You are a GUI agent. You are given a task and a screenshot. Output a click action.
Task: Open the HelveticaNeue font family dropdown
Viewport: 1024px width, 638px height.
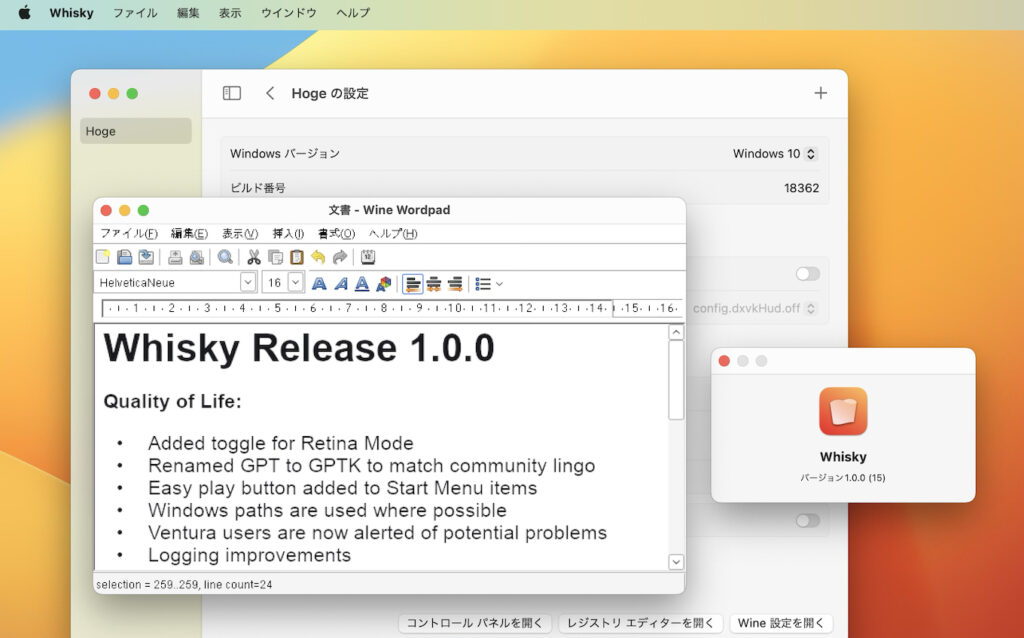(247, 283)
